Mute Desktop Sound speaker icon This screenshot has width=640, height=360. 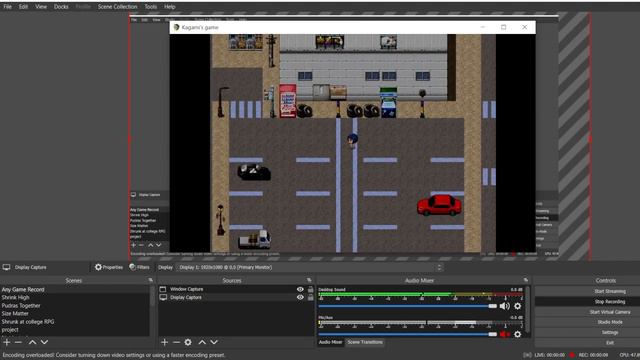tap(505, 306)
